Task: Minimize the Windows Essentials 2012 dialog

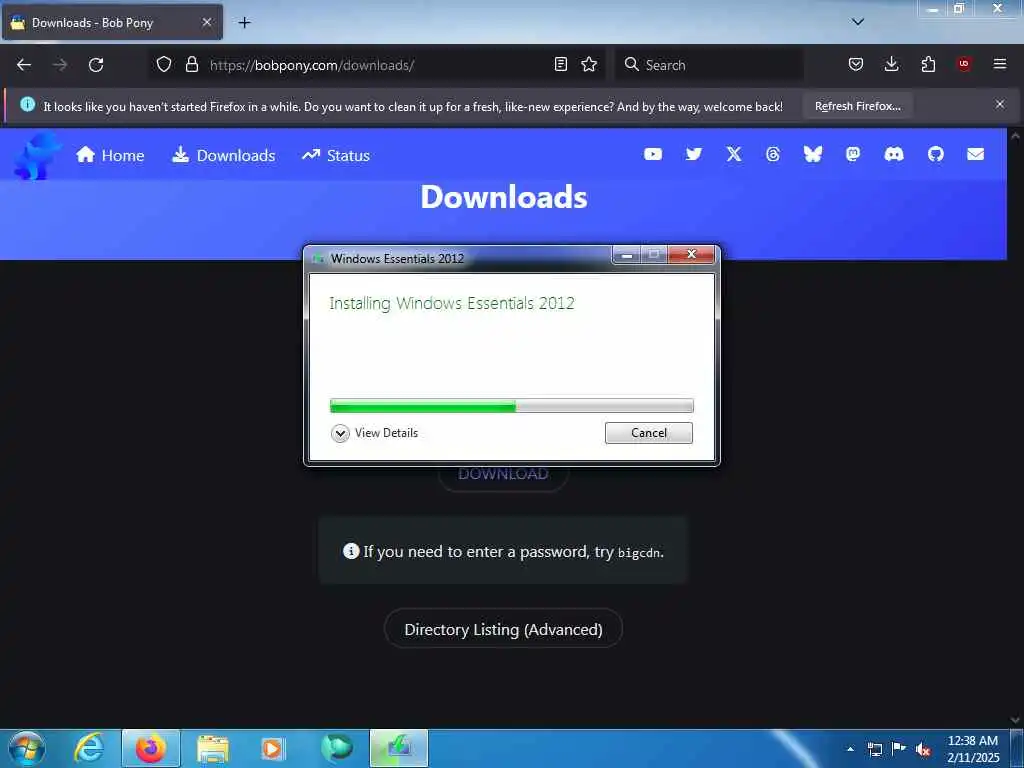Action: (627, 255)
